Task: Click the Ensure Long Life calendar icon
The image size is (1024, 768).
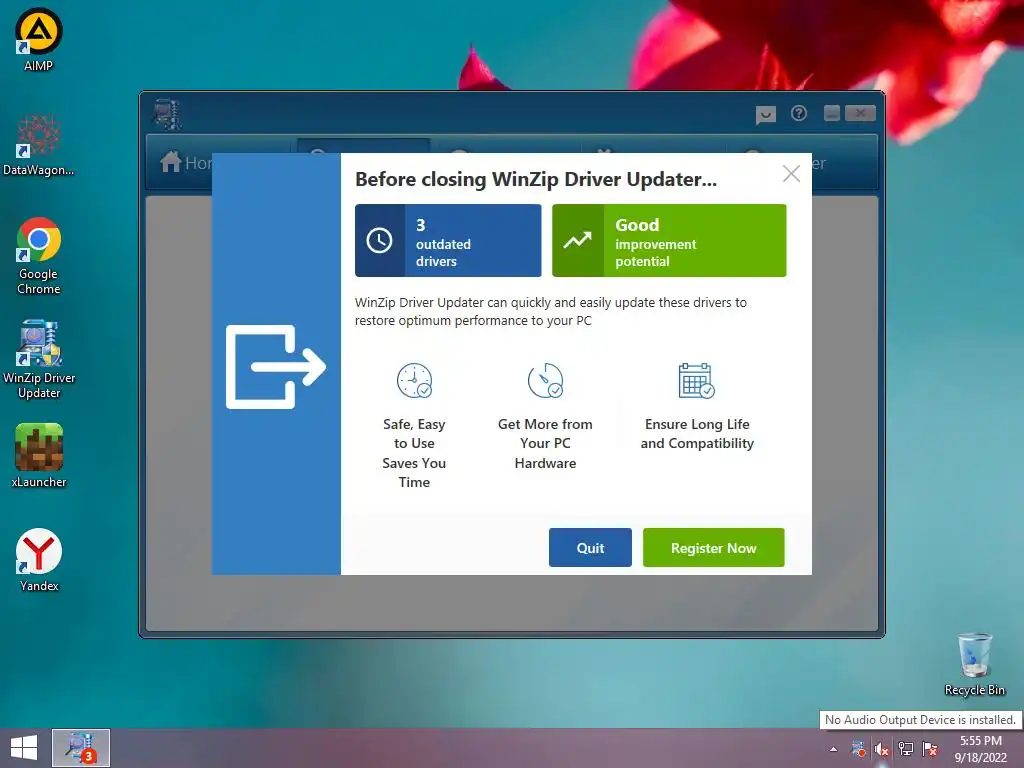Action: click(696, 381)
